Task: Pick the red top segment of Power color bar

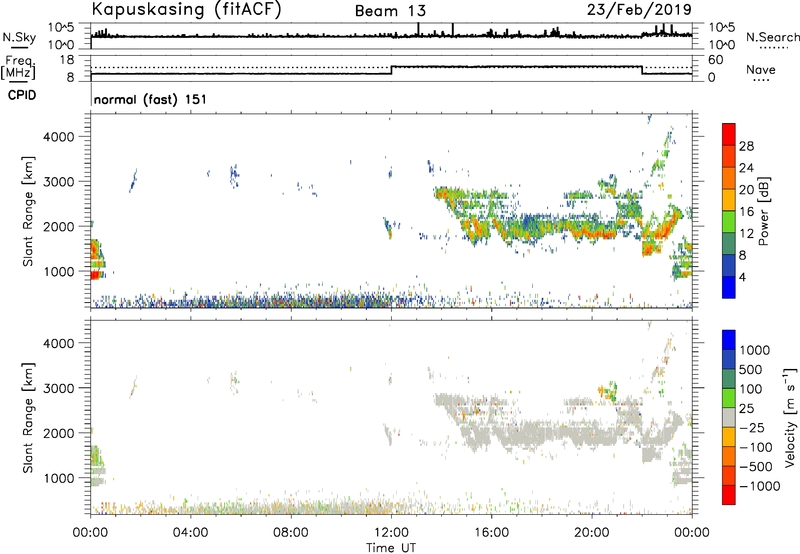Action: (x=729, y=134)
